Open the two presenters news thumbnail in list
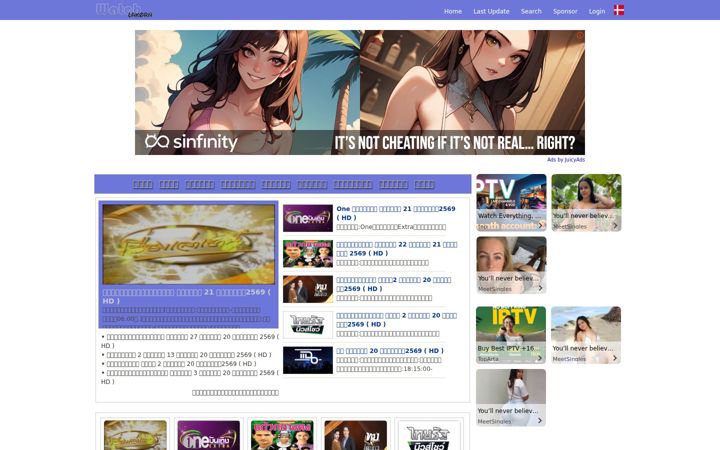The image size is (720, 450). point(308,289)
